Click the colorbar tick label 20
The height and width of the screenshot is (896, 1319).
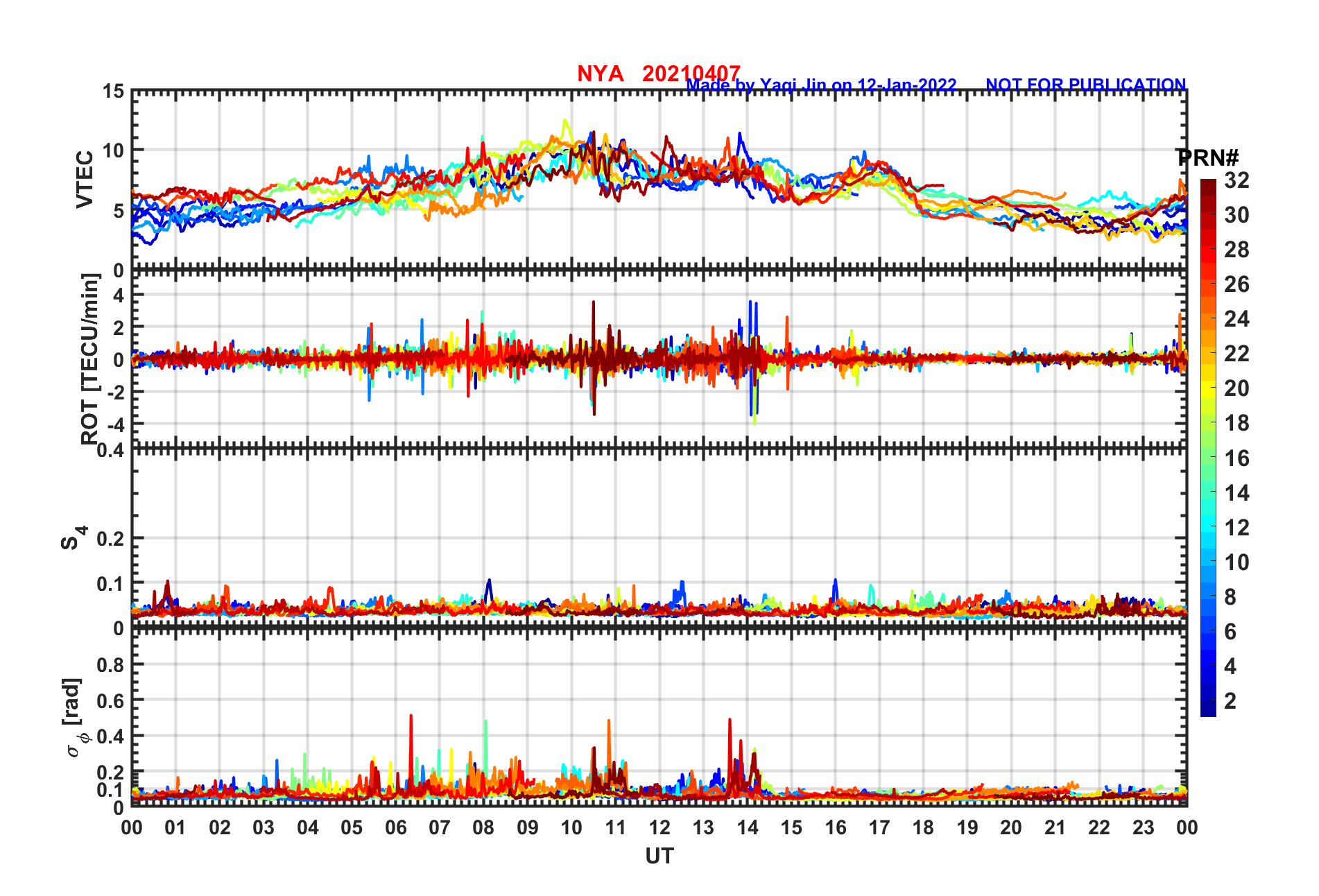click(x=1236, y=388)
